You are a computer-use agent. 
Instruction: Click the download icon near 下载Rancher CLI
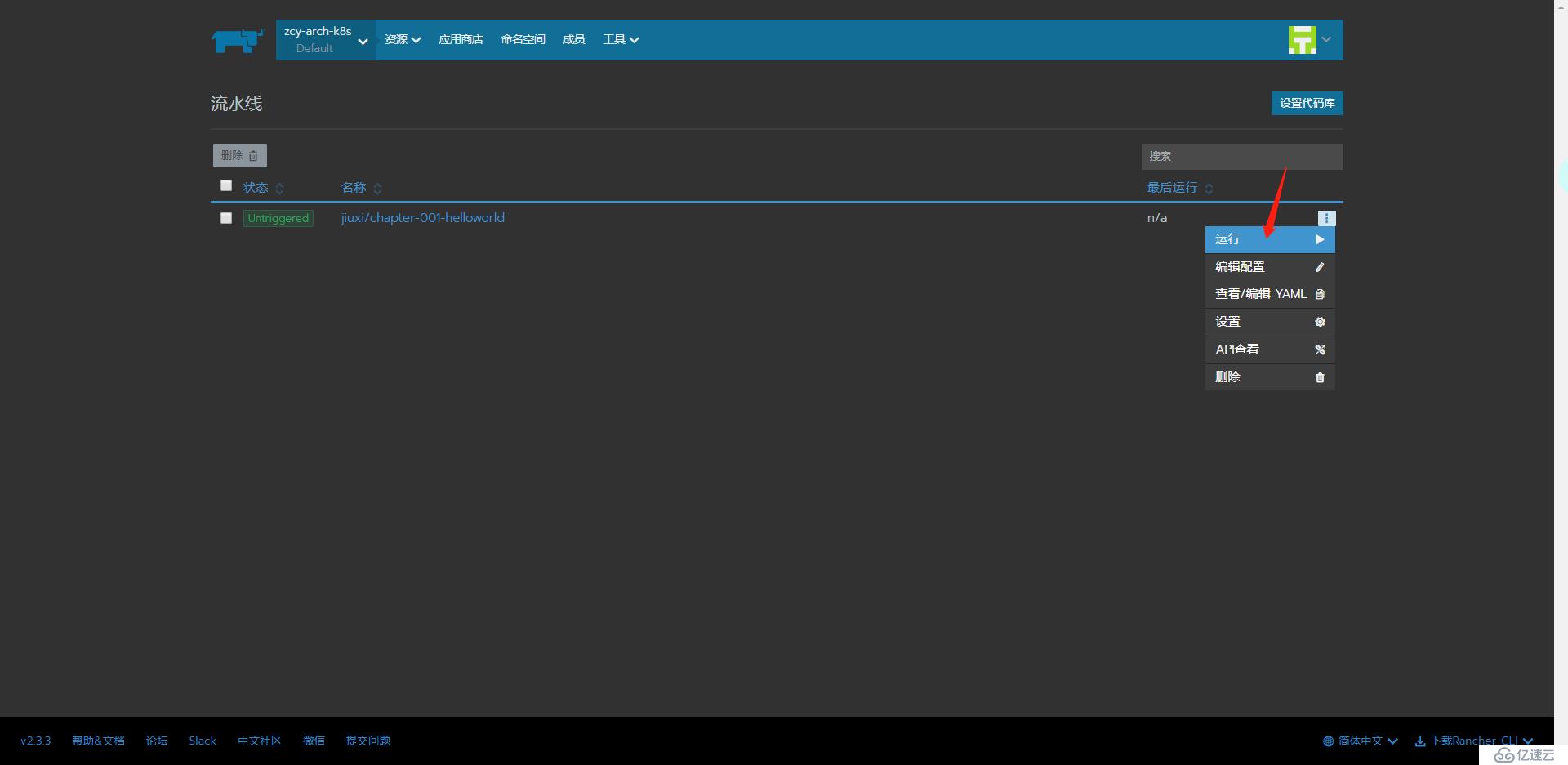tap(1420, 741)
